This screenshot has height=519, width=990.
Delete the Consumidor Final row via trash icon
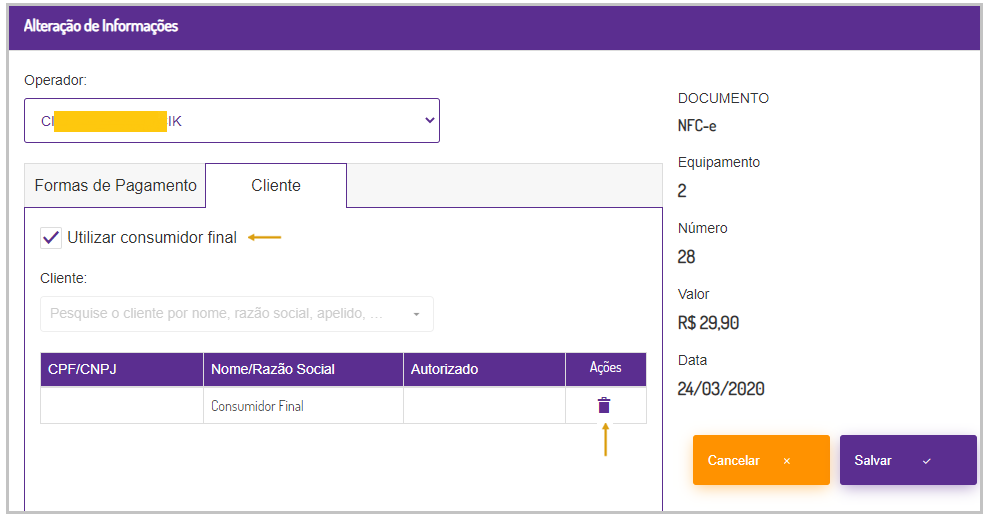604,405
